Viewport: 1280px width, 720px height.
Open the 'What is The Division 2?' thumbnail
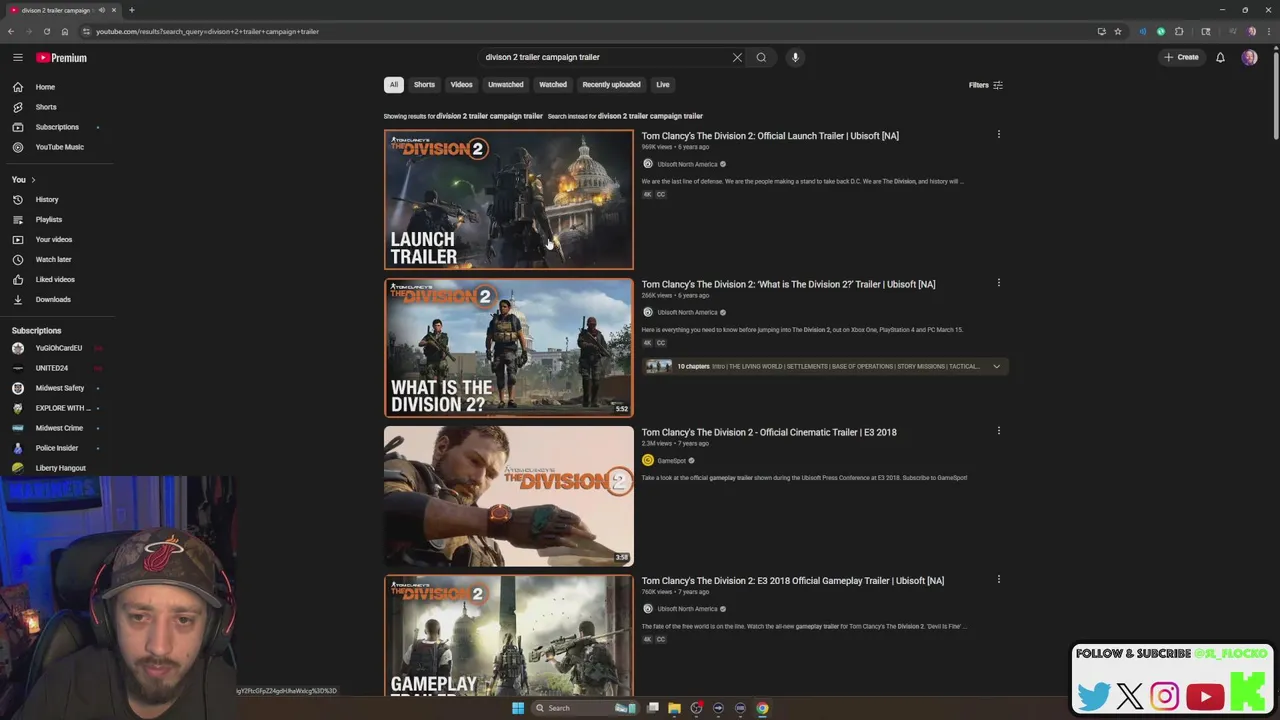[508, 348]
